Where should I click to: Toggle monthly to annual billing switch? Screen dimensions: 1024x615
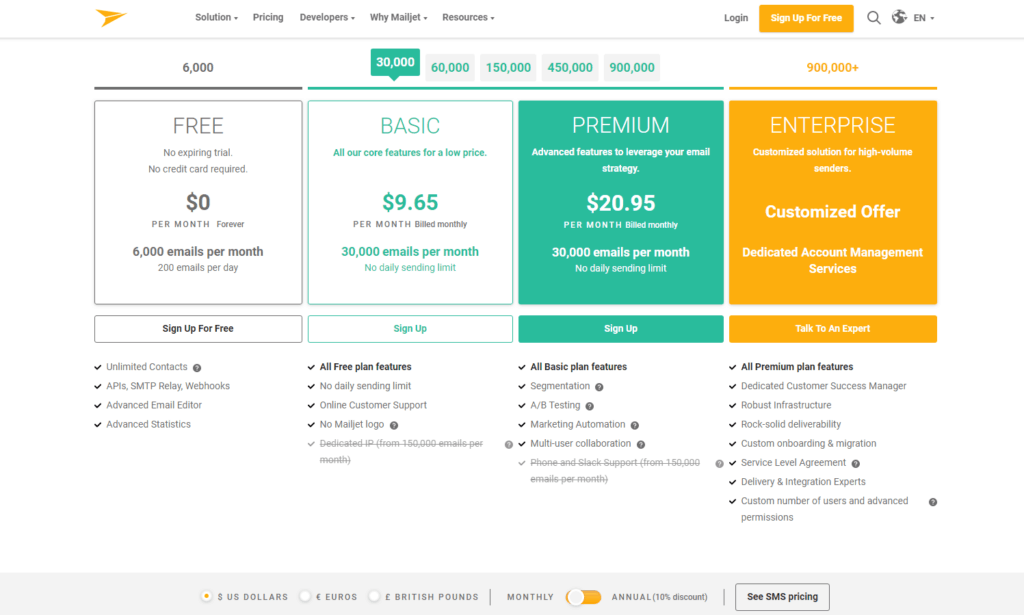click(x=583, y=597)
